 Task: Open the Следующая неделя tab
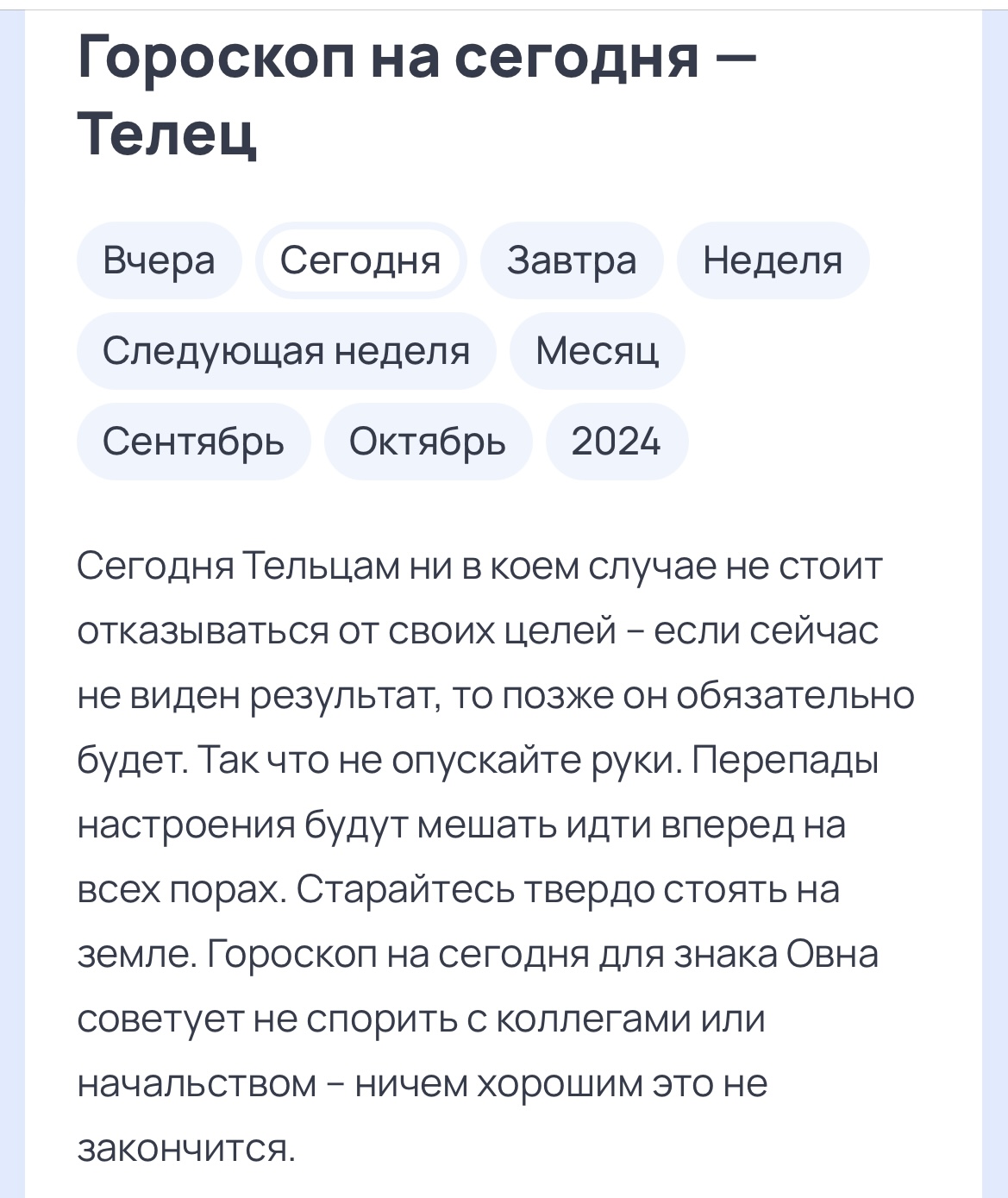(285, 351)
